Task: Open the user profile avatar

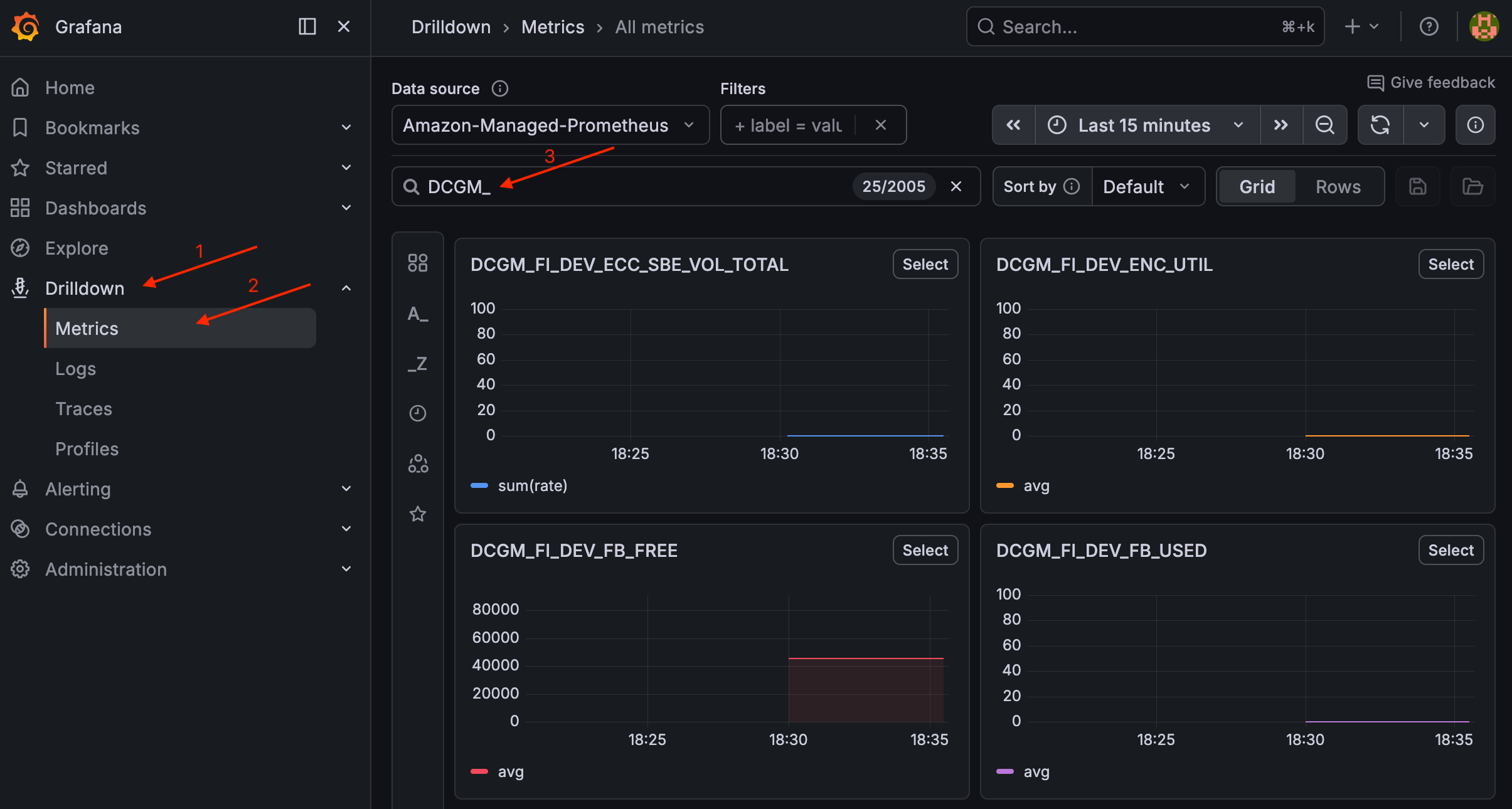Action: coord(1484,26)
